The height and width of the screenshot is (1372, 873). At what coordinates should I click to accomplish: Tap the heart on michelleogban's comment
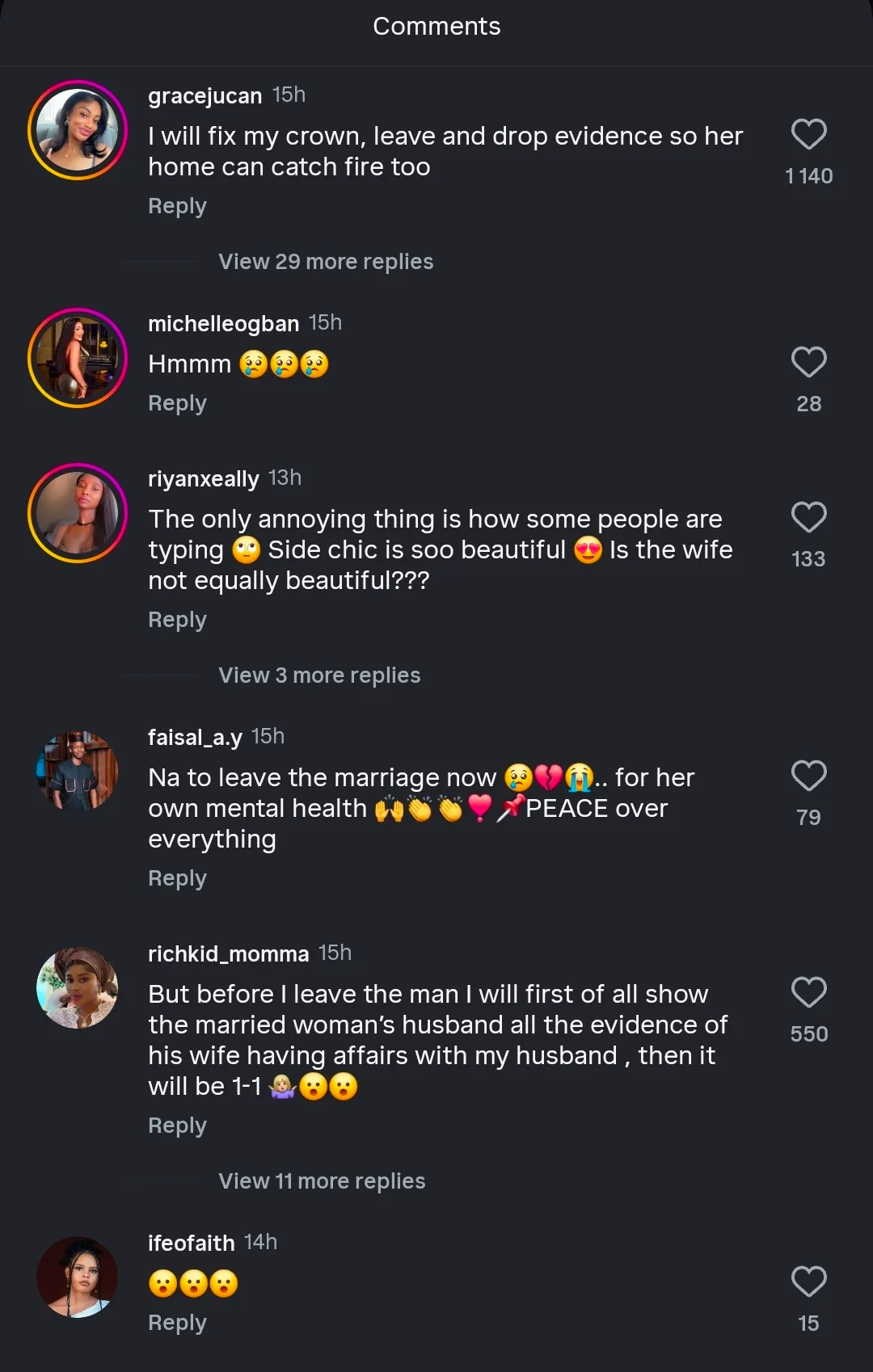pyautogui.click(x=808, y=363)
